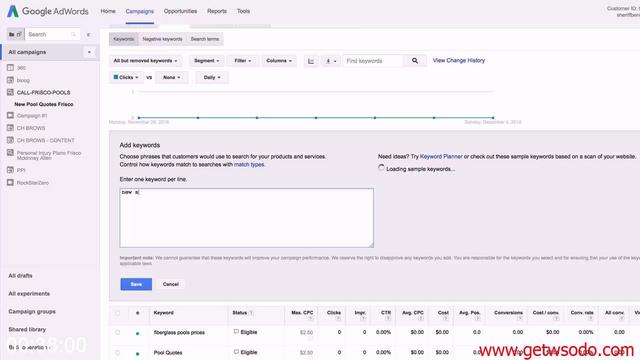This screenshot has height=360, width=640.
Task: Switch to the Search terms tab
Action: [205, 39]
